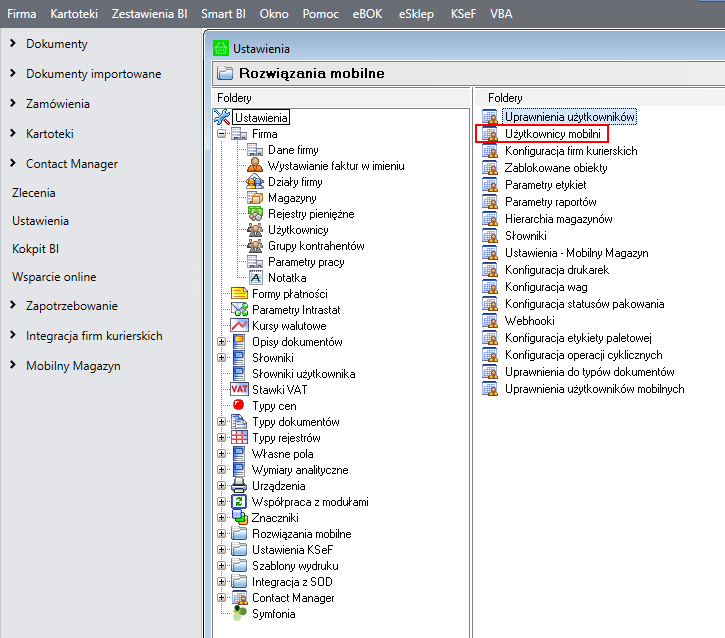Click the Urządzenia printer icon
The height and width of the screenshot is (638, 725).
point(239,486)
